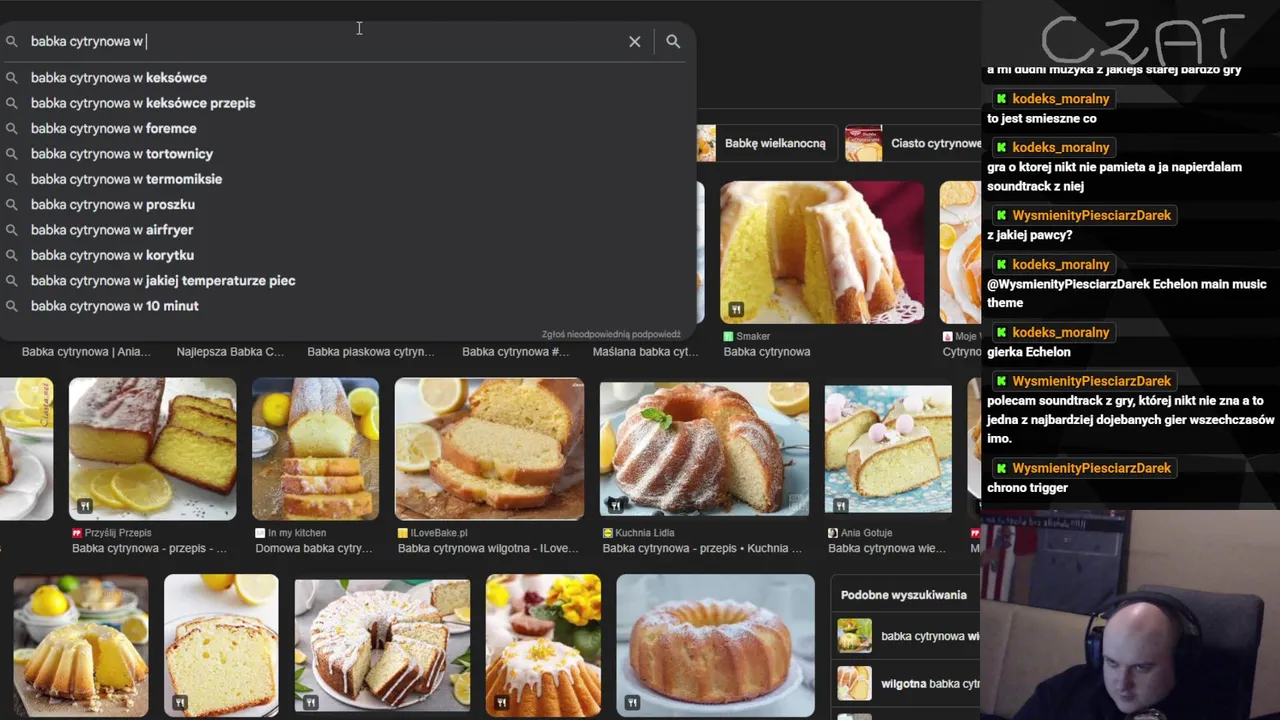Click the magnifier search button

(673, 42)
